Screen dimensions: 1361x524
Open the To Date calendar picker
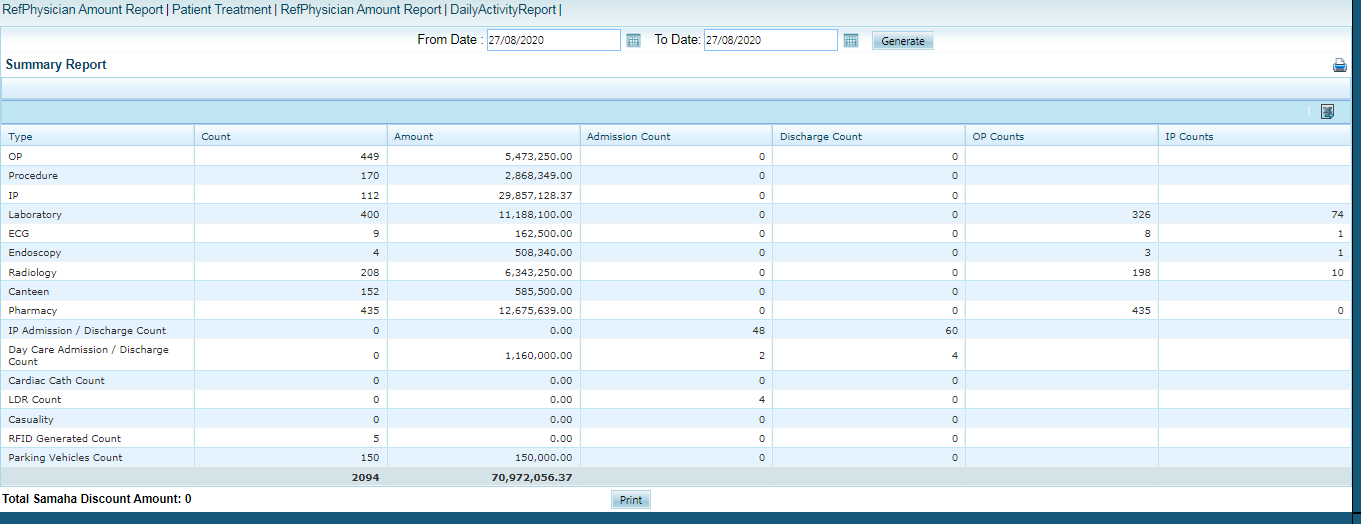tap(850, 41)
